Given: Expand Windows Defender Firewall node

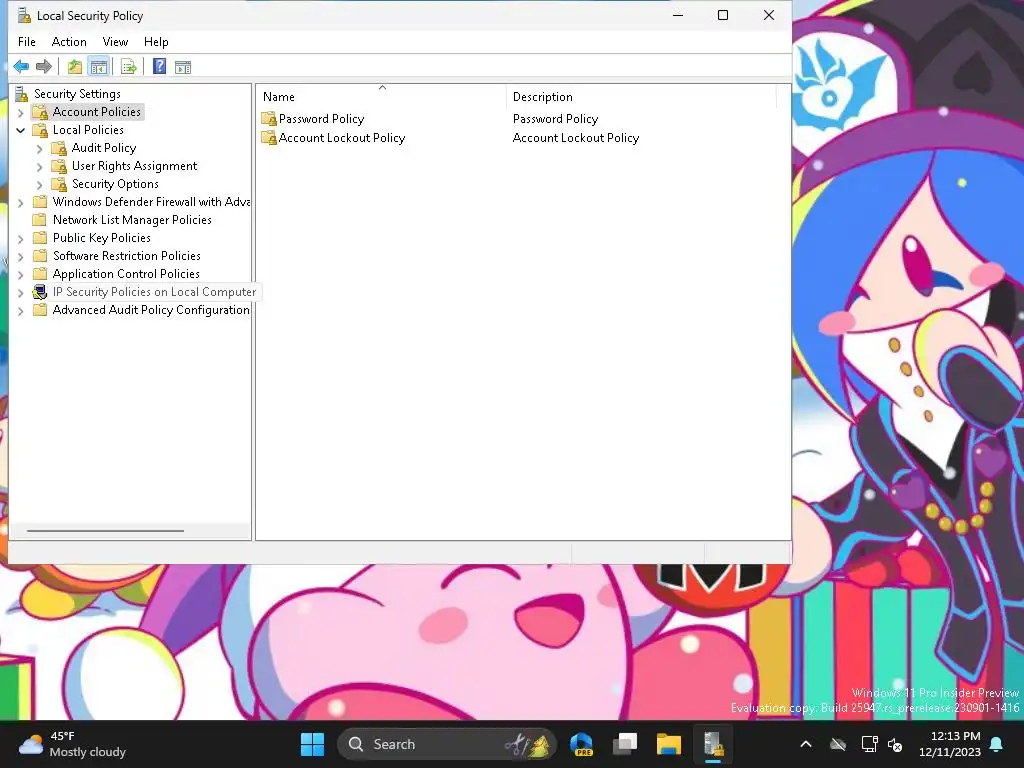Looking at the screenshot, I should (20, 203).
